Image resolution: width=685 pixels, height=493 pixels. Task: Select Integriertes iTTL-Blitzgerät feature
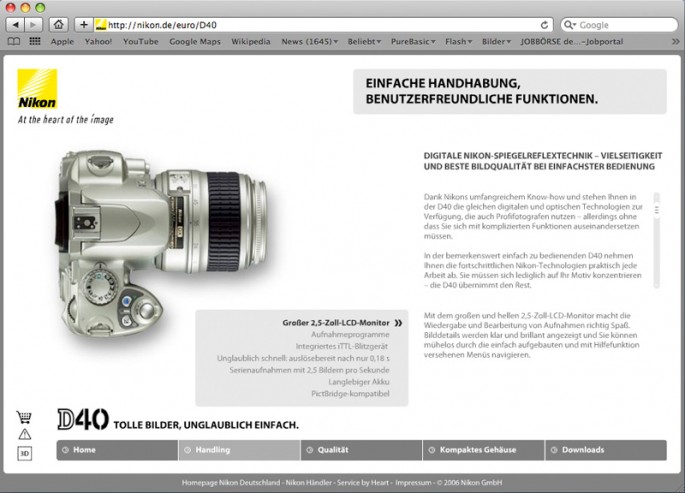(x=342, y=346)
